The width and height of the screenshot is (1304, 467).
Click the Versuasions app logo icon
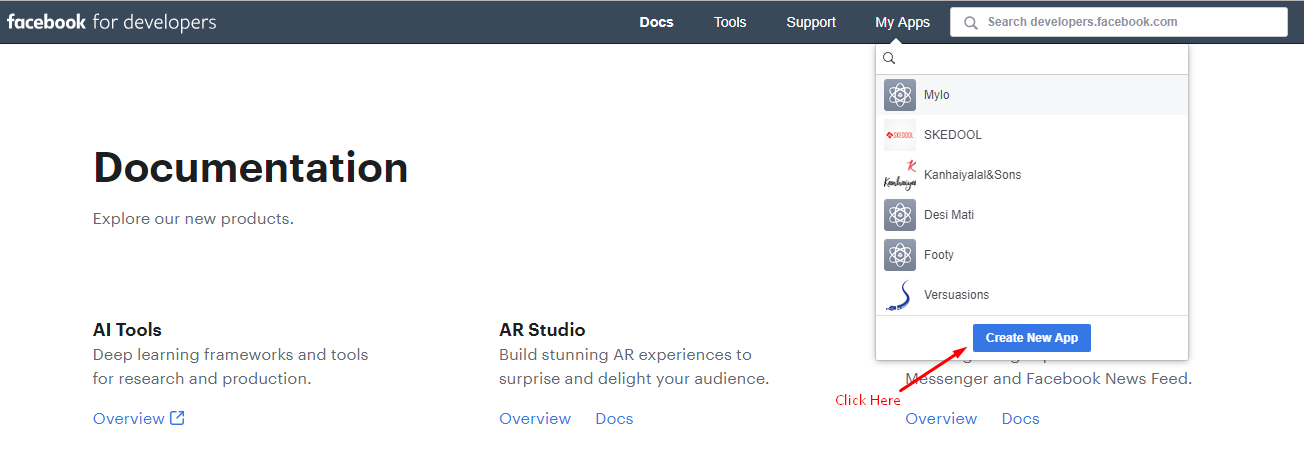(x=900, y=295)
